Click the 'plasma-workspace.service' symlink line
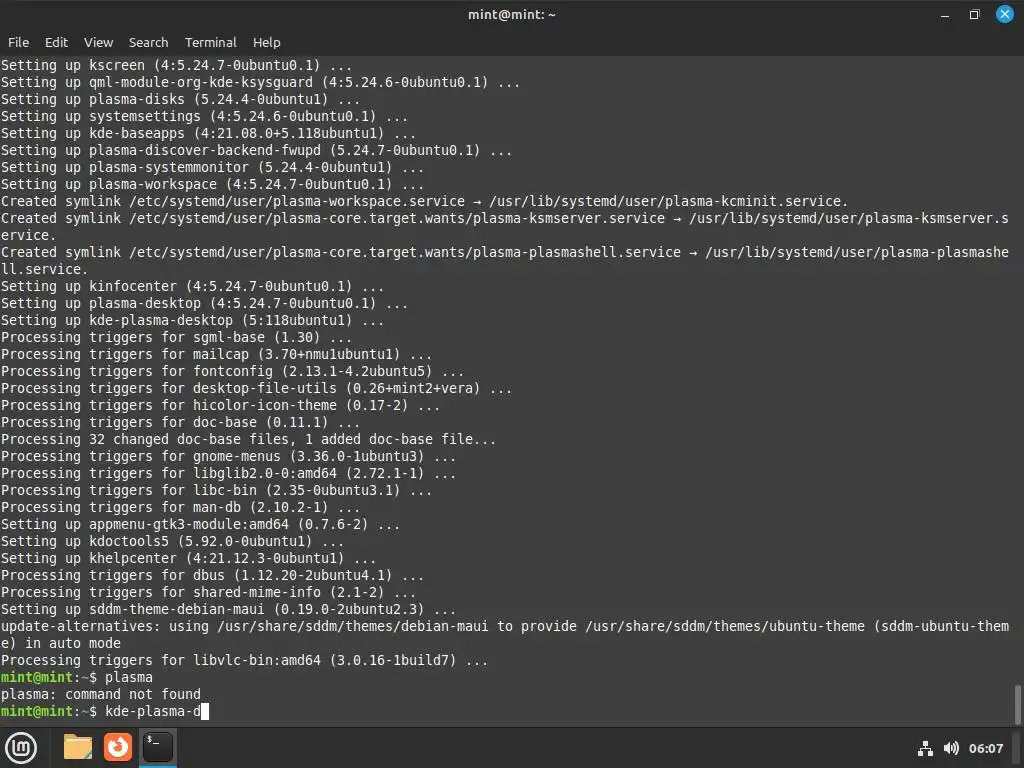1024x768 pixels. click(424, 201)
